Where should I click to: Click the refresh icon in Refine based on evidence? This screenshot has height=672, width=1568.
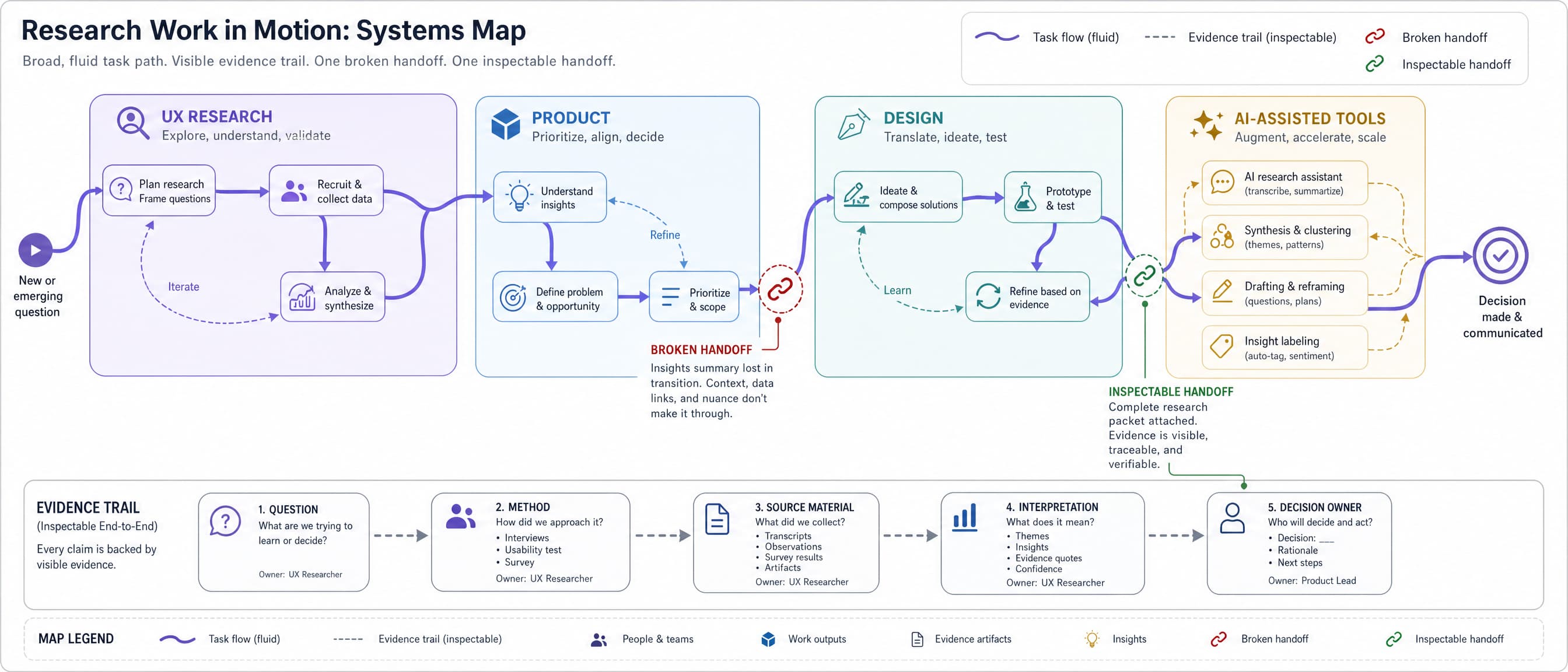point(988,296)
